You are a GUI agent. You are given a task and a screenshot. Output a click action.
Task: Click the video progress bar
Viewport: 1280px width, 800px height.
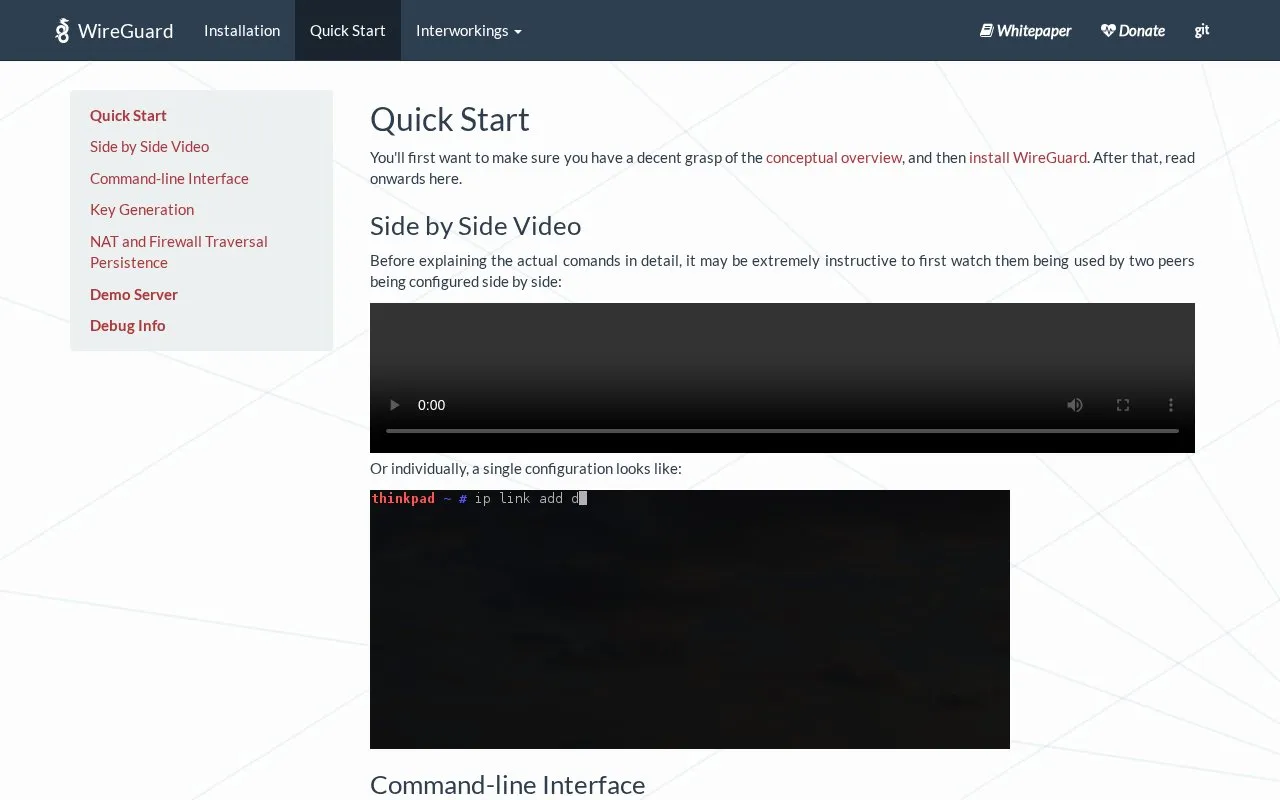tap(782, 431)
